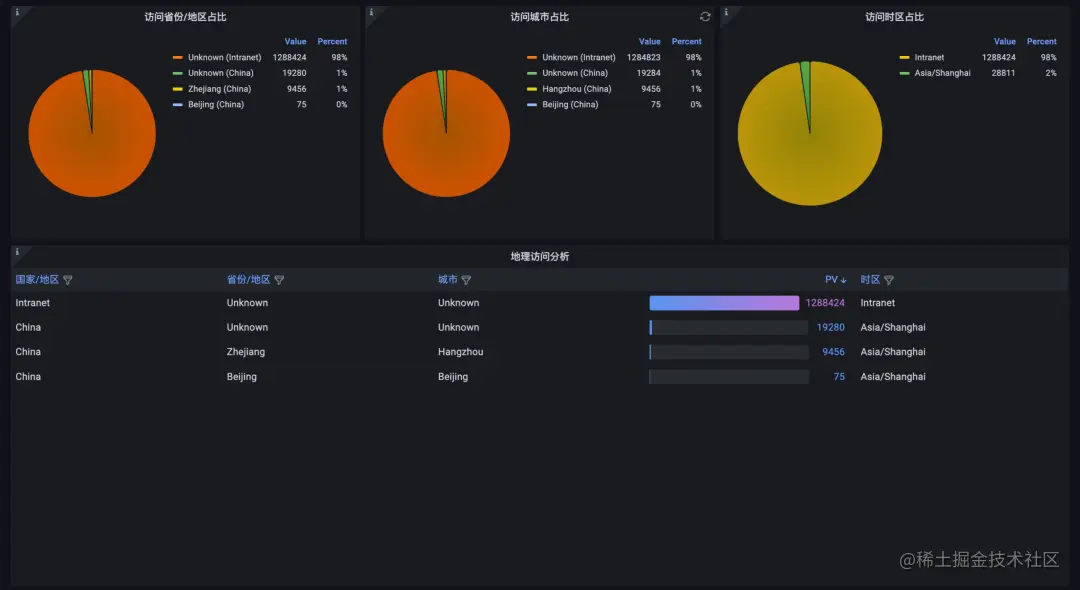This screenshot has height=590, width=1080.
Task: Toggle Zhejiang (China) legend series
Action: click(219, 89)
